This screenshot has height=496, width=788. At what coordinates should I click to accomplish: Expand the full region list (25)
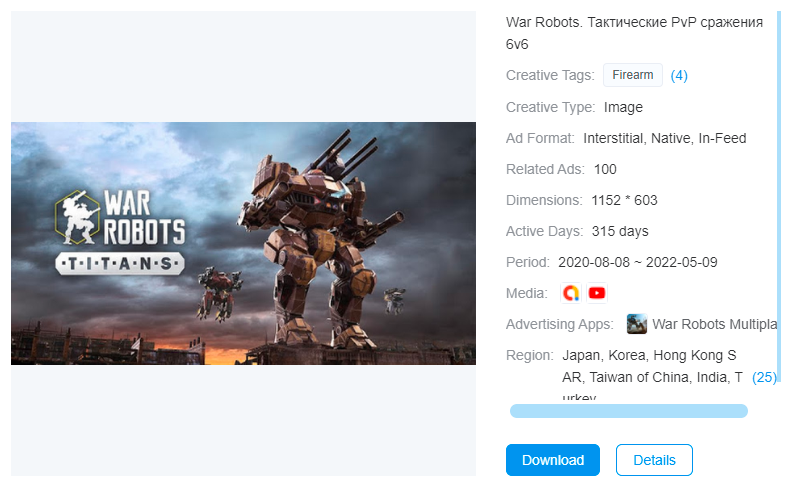[764, 377]
